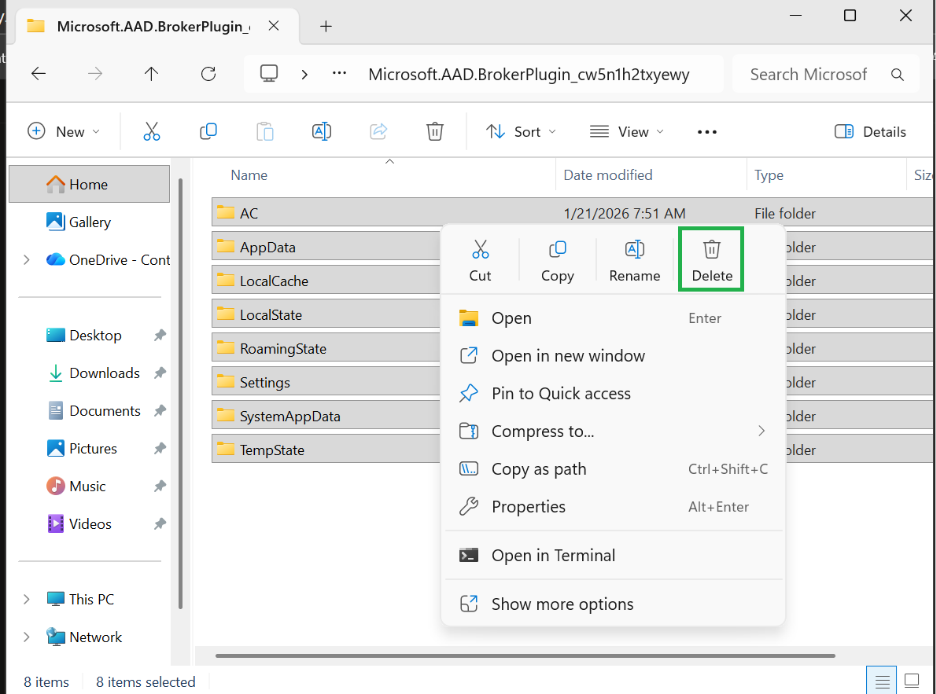This screenshot has height=694, width=936.
Task: Open the New dropdown
Action: pos(63,132)
